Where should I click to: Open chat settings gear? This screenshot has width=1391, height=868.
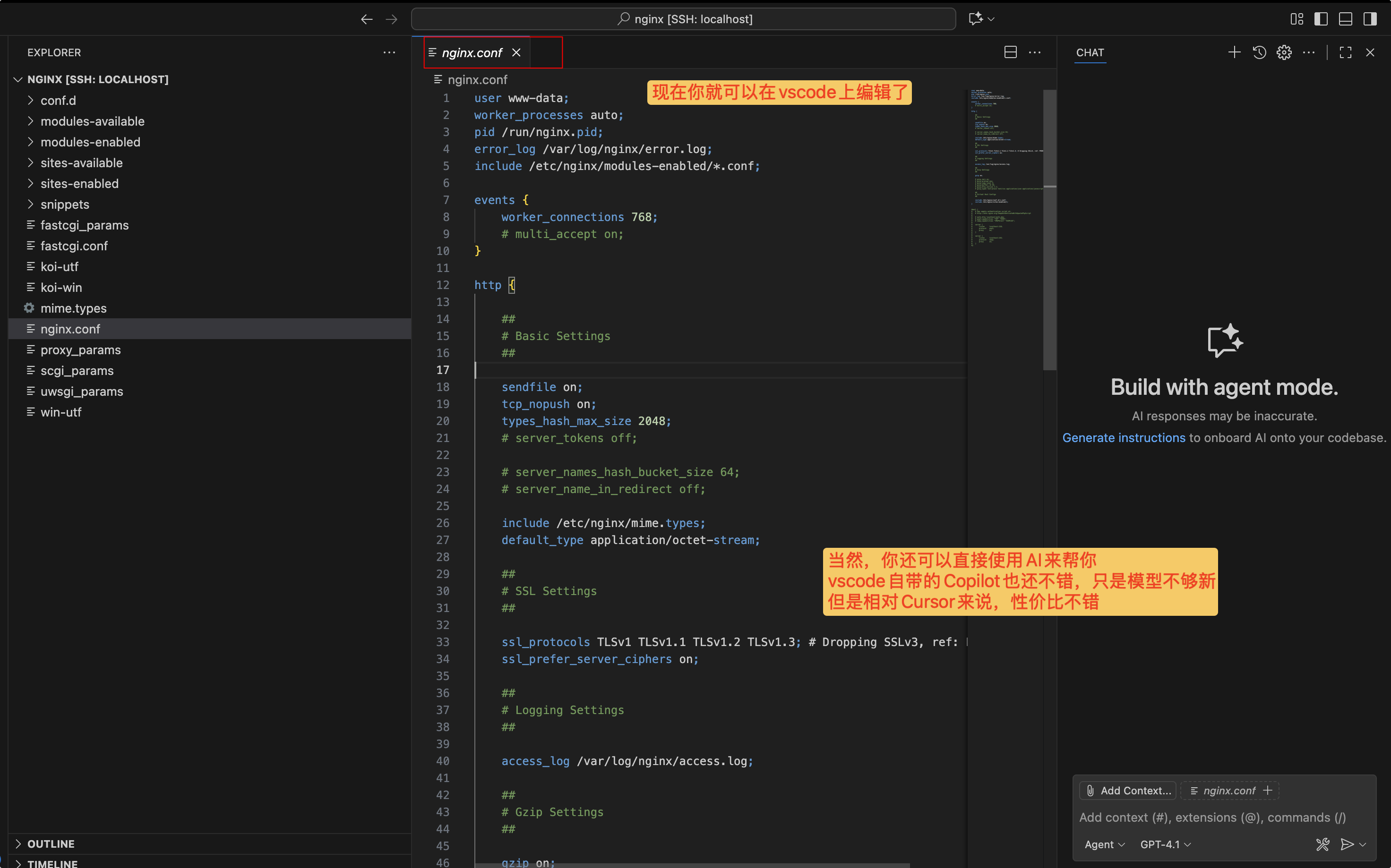pyautogui.click(x=1284, y=52)
